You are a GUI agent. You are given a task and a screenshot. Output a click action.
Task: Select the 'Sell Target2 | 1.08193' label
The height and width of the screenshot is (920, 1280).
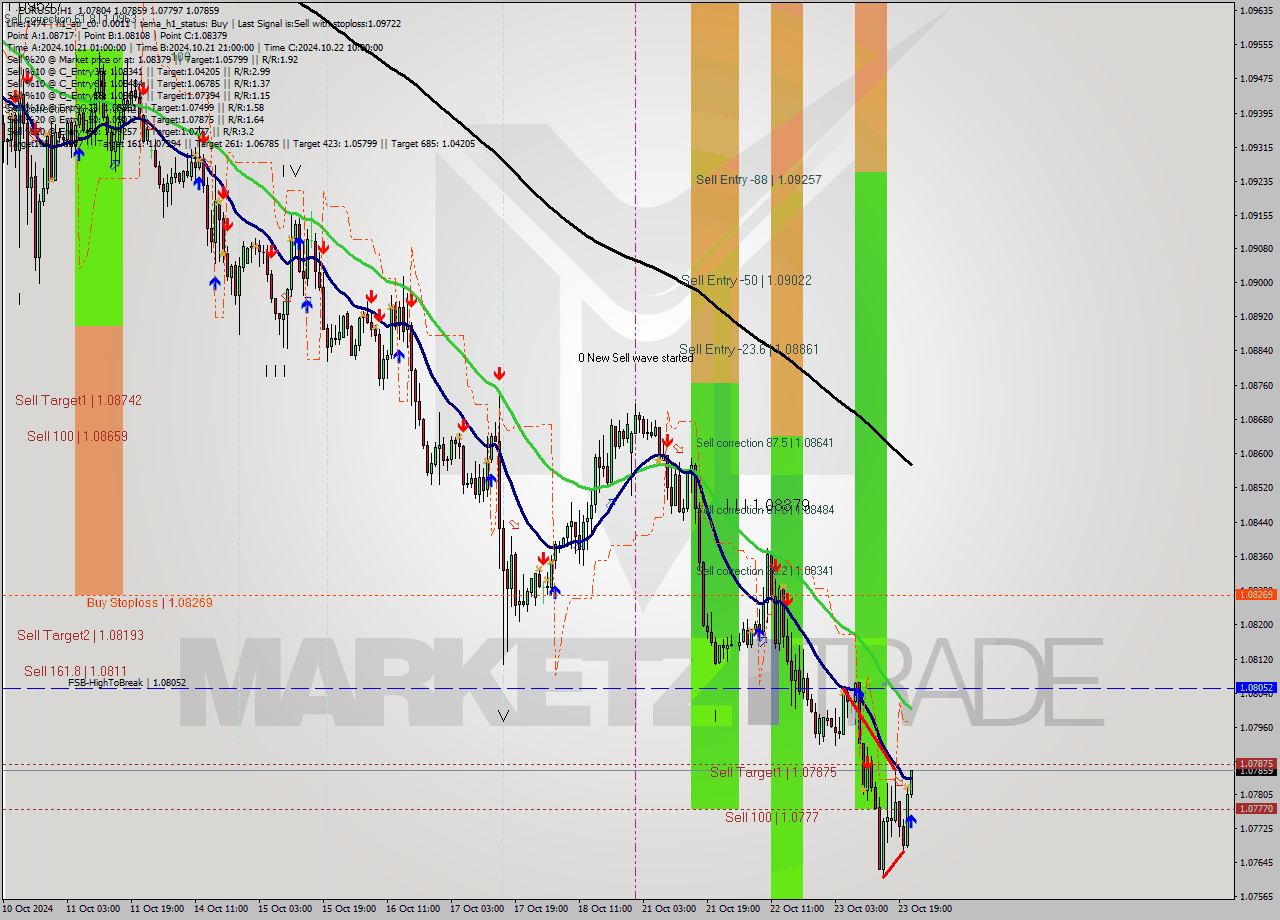click(x=80, y=635)
